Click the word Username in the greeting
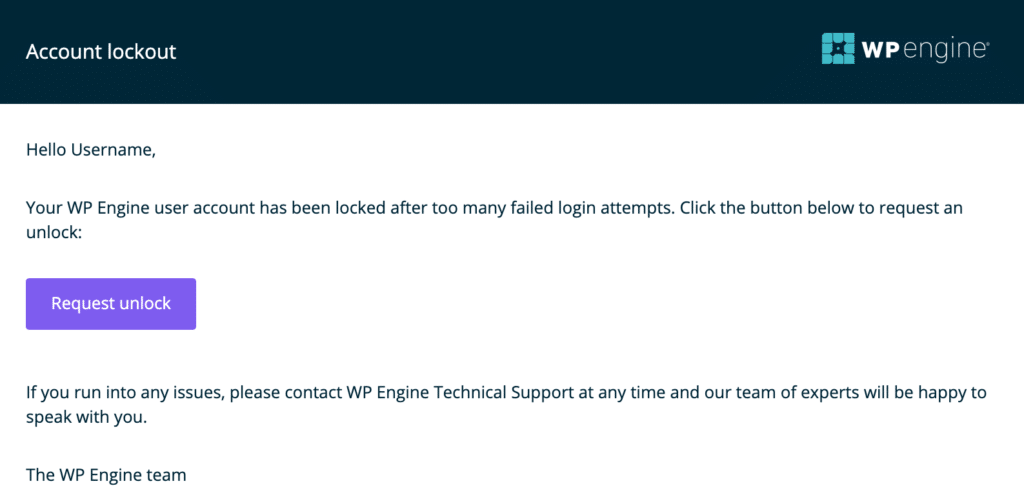Screen dimensions: 1024x497 pyautogui.click(x=113, y=150)
